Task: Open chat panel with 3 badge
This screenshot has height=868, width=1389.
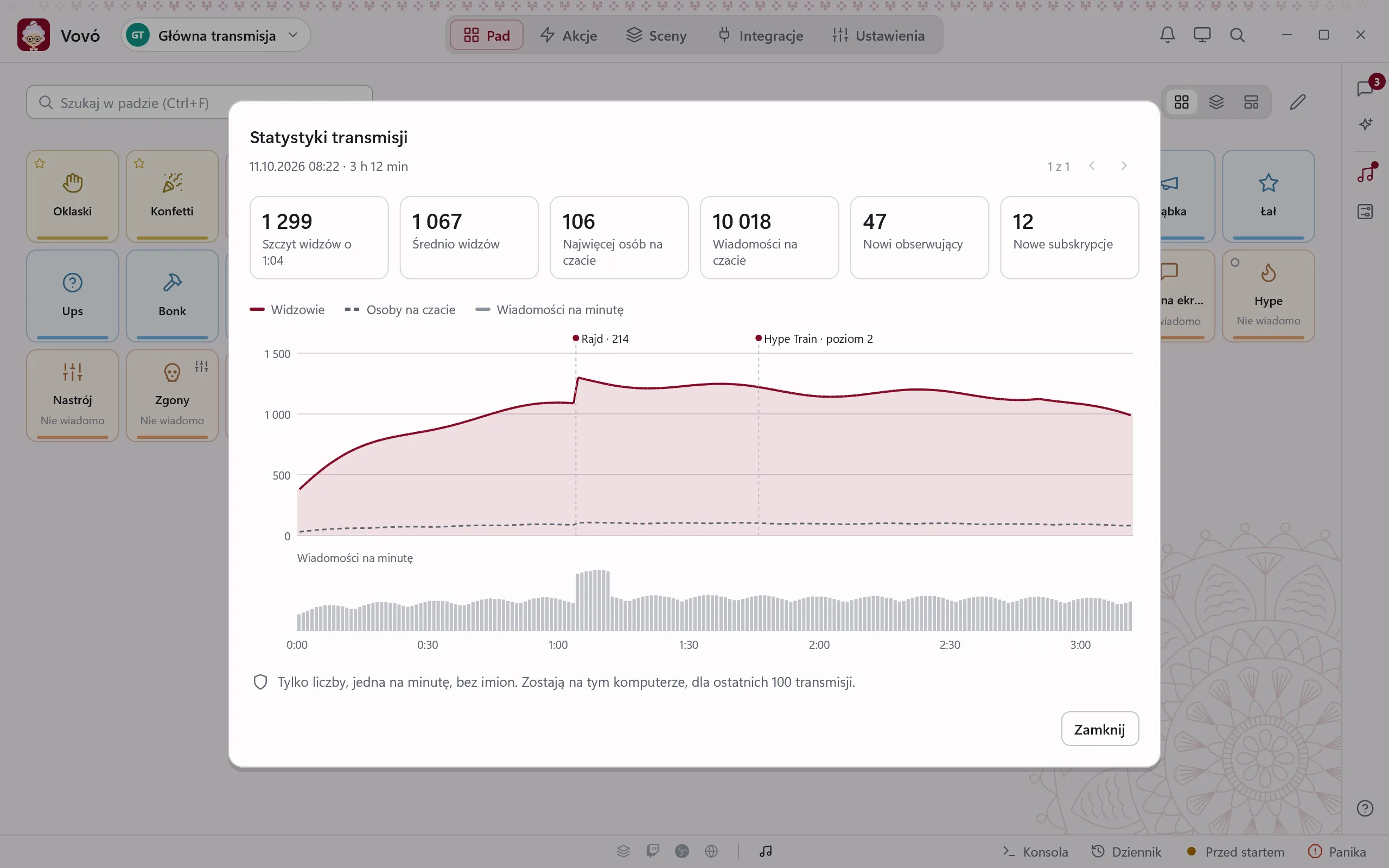Action: click(1366, 88)
